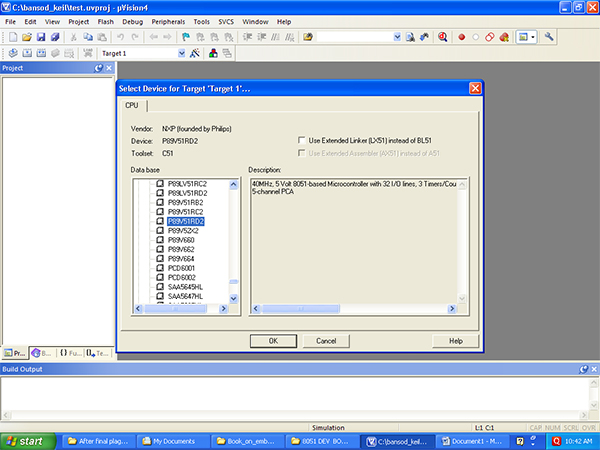This screenshot has height=450, width=600.
Task: Close the Project pane
Action: pyautogui.click(x=109, y=68)
